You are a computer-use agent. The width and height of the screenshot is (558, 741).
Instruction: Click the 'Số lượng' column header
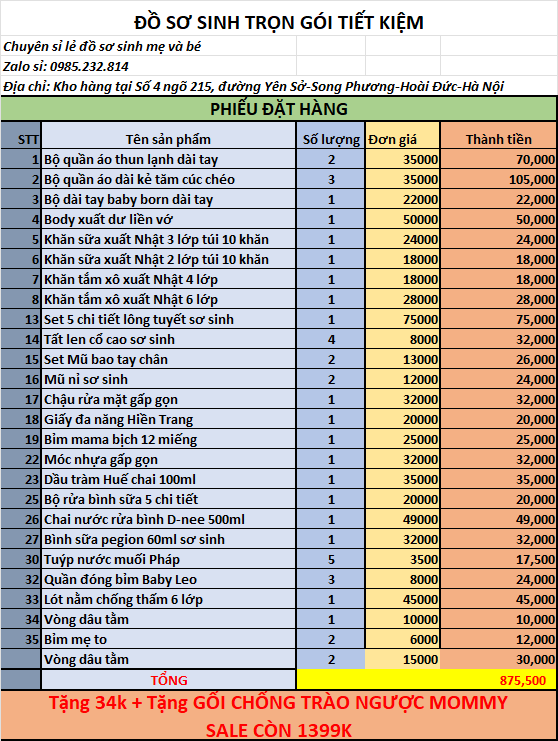(x=331, y=135)
